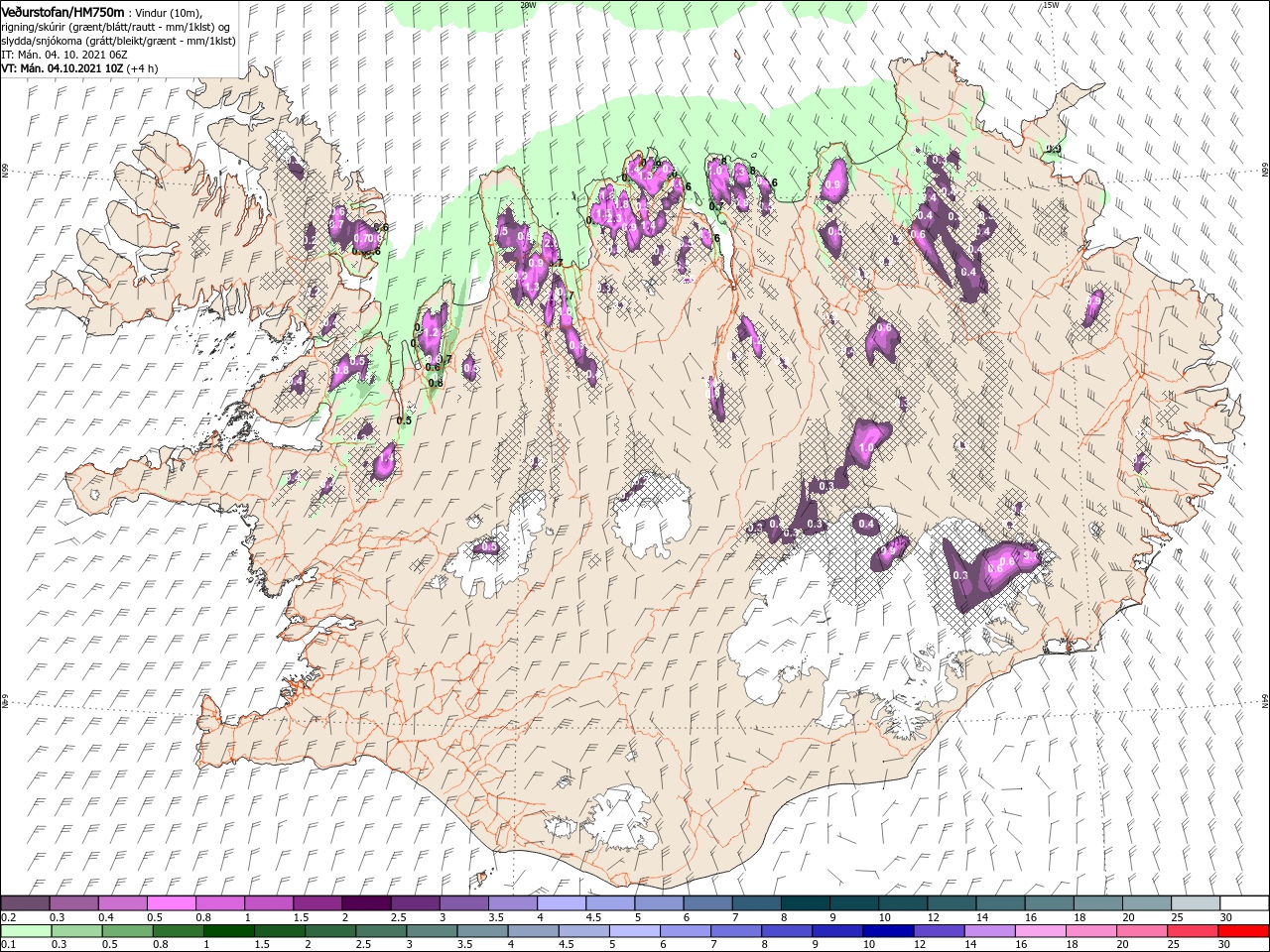Click the 0.4 label in the snow legend
Viewport: 1270px width, 952px height.
click(x=106, y=917)
